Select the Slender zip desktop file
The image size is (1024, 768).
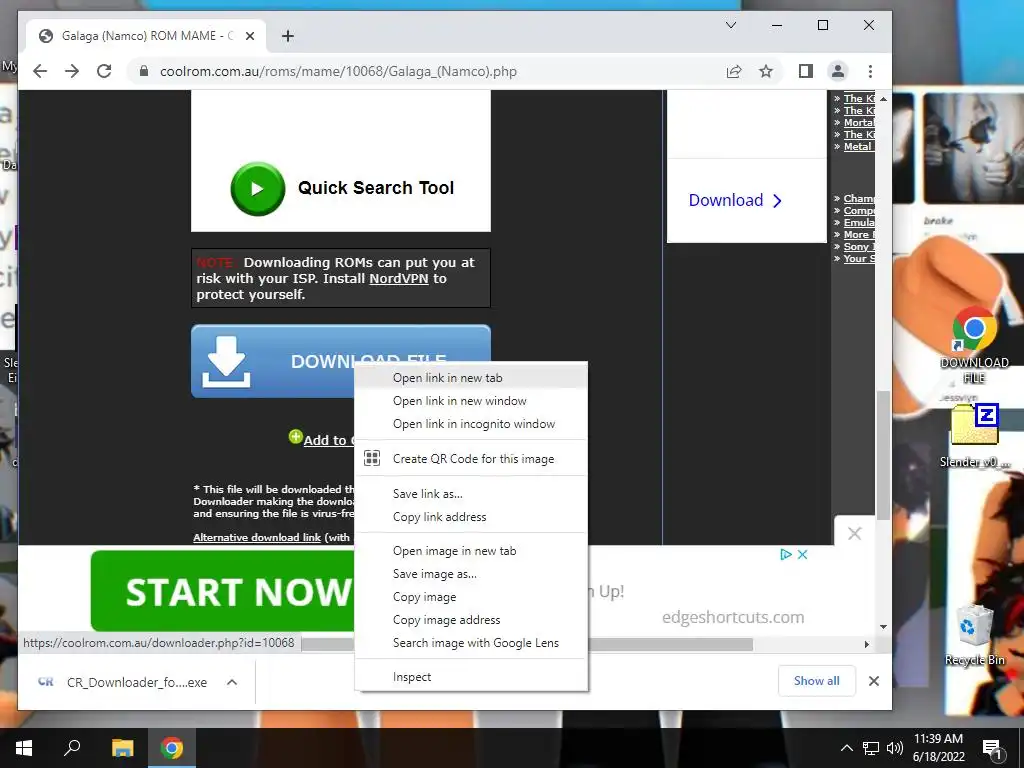(974, 436)
